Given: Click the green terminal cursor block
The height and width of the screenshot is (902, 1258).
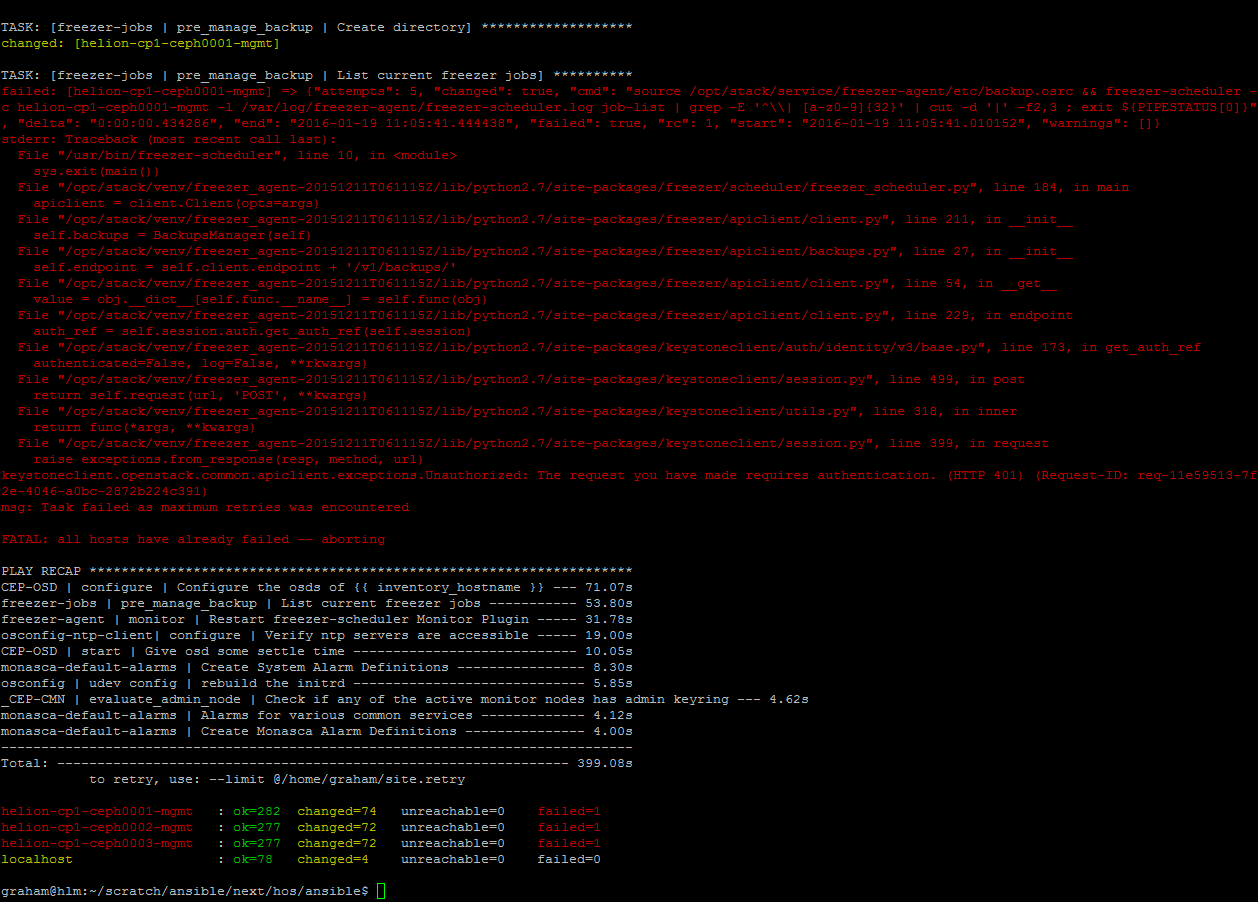Looking at the screenshot, I should pos(381,891).
